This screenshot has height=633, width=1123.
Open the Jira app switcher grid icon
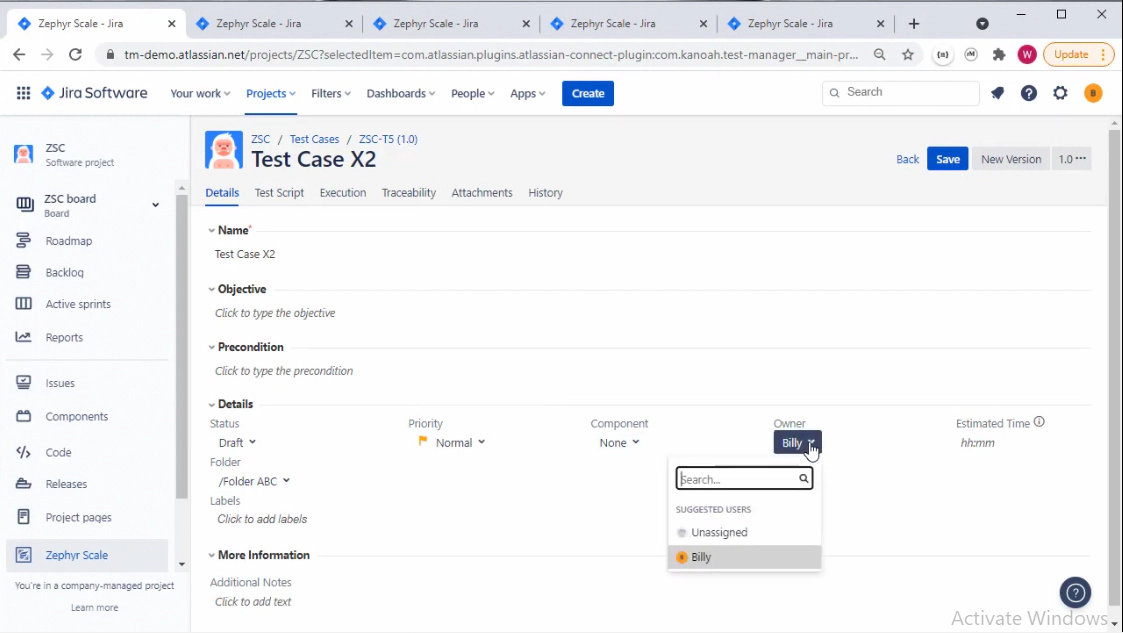pos(22,93)
